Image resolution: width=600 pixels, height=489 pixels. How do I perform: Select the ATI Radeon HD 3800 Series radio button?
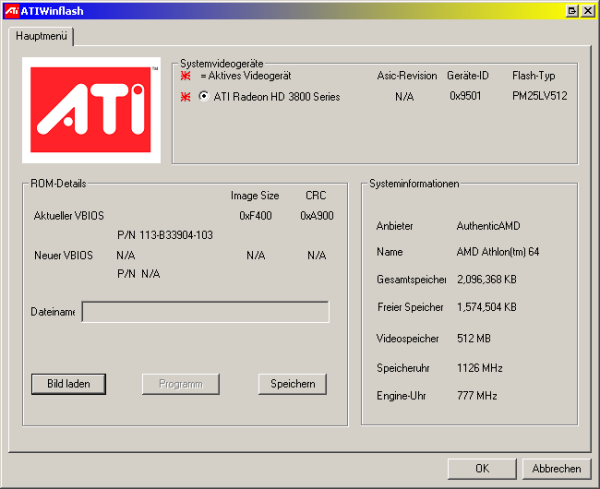[204, 96]
